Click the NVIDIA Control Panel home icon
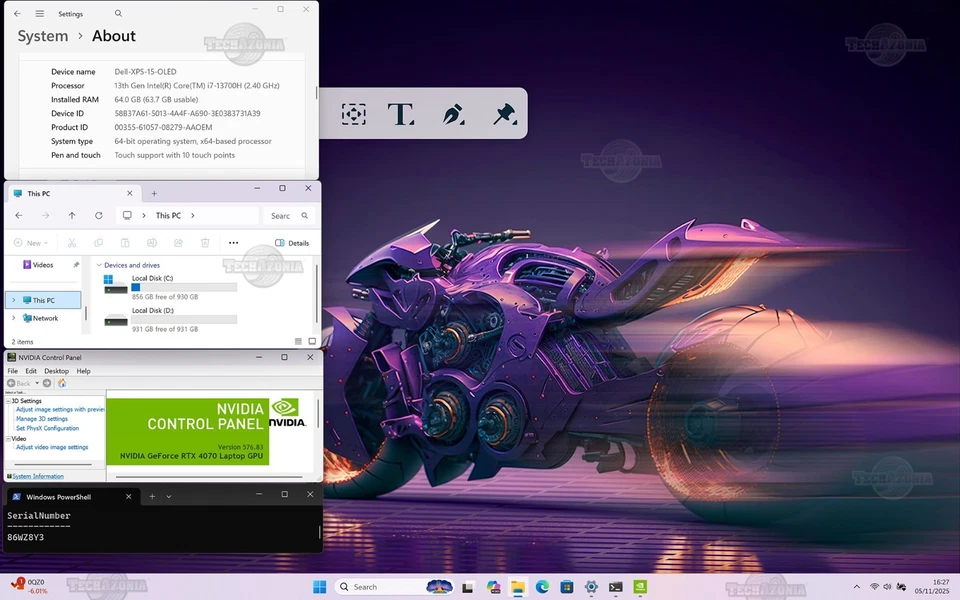This screenshot has height=600, width=960. pyautogui.click(x=62, y=383)
